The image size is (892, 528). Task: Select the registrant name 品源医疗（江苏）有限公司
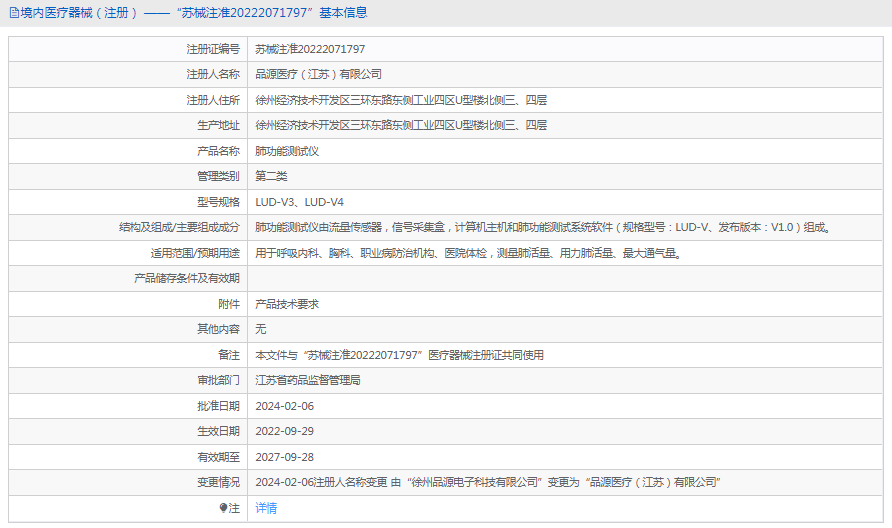[x=318, y=74]
